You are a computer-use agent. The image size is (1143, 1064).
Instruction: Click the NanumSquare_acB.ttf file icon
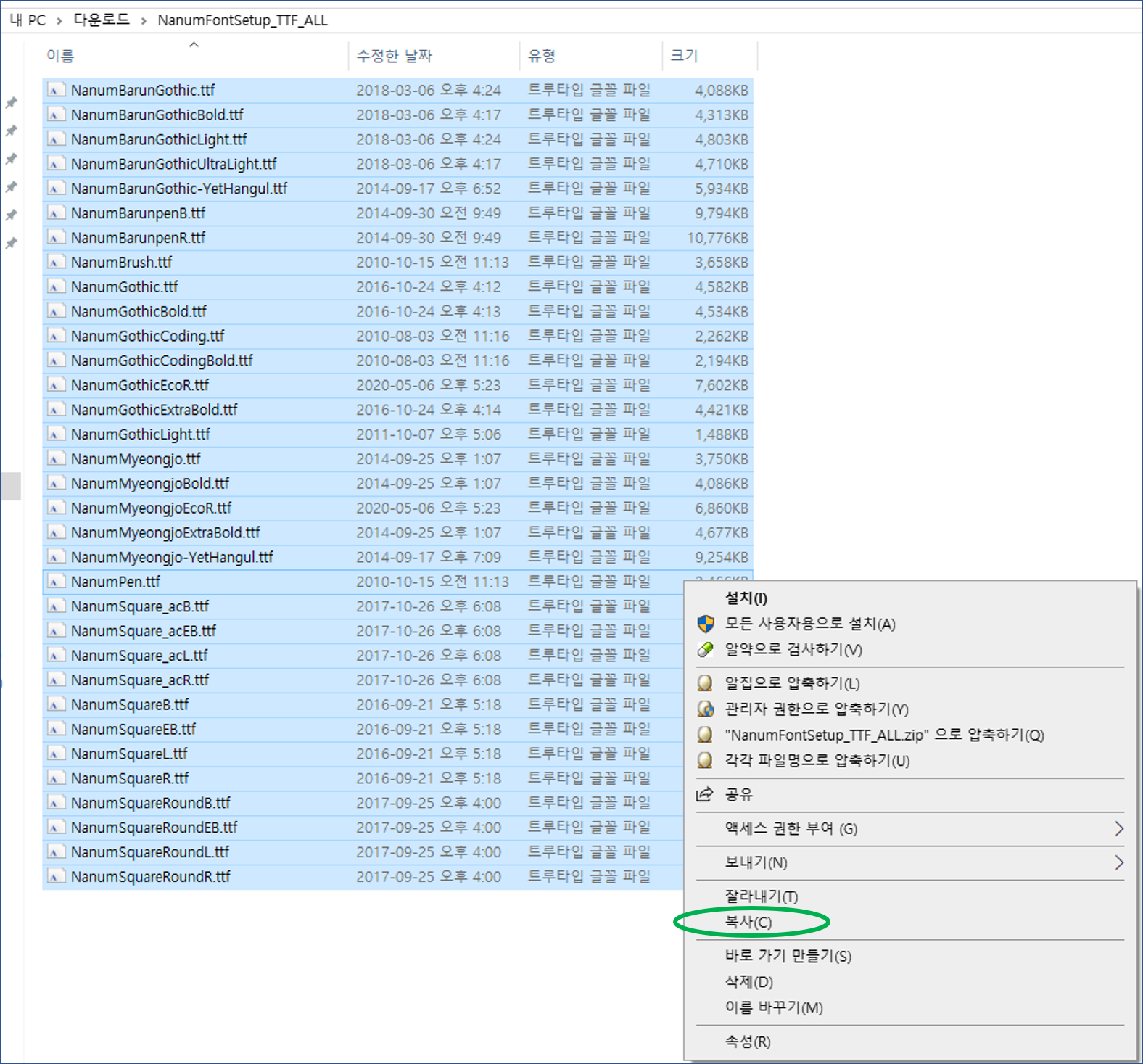[x=56, y=606]
